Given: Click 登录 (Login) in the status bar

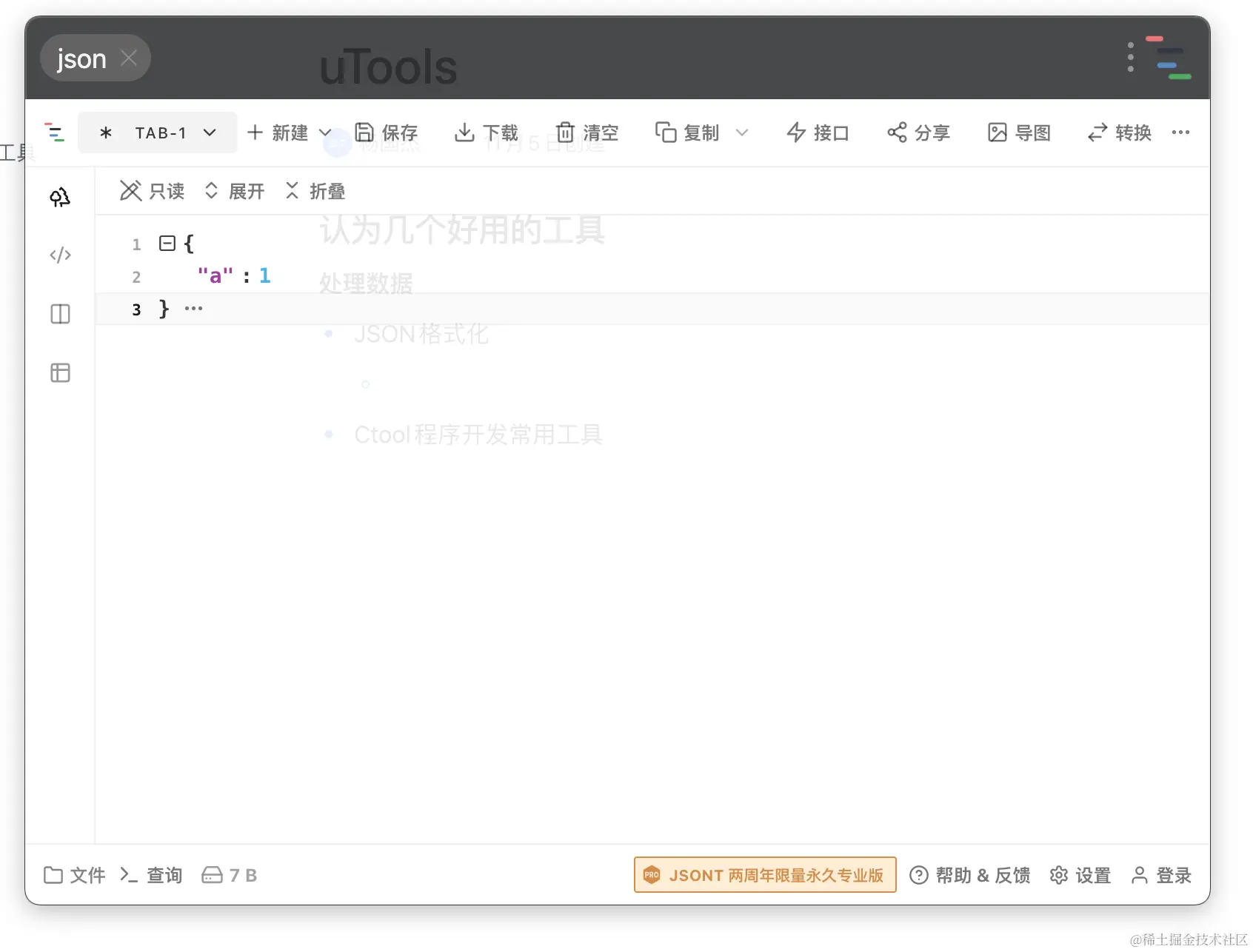Looking at the screenshot, I should 1161,875.
